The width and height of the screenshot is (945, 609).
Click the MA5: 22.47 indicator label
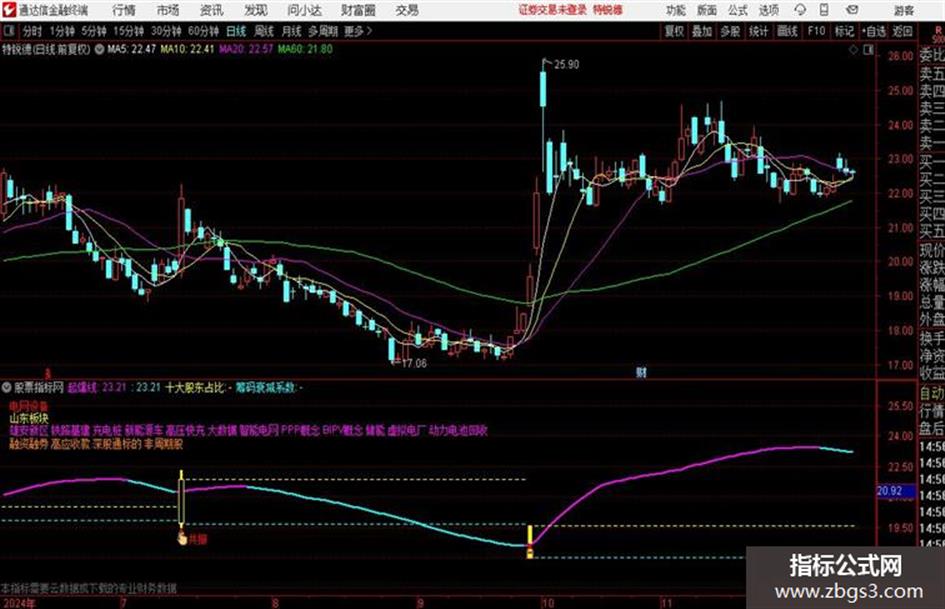pos(131,49)
